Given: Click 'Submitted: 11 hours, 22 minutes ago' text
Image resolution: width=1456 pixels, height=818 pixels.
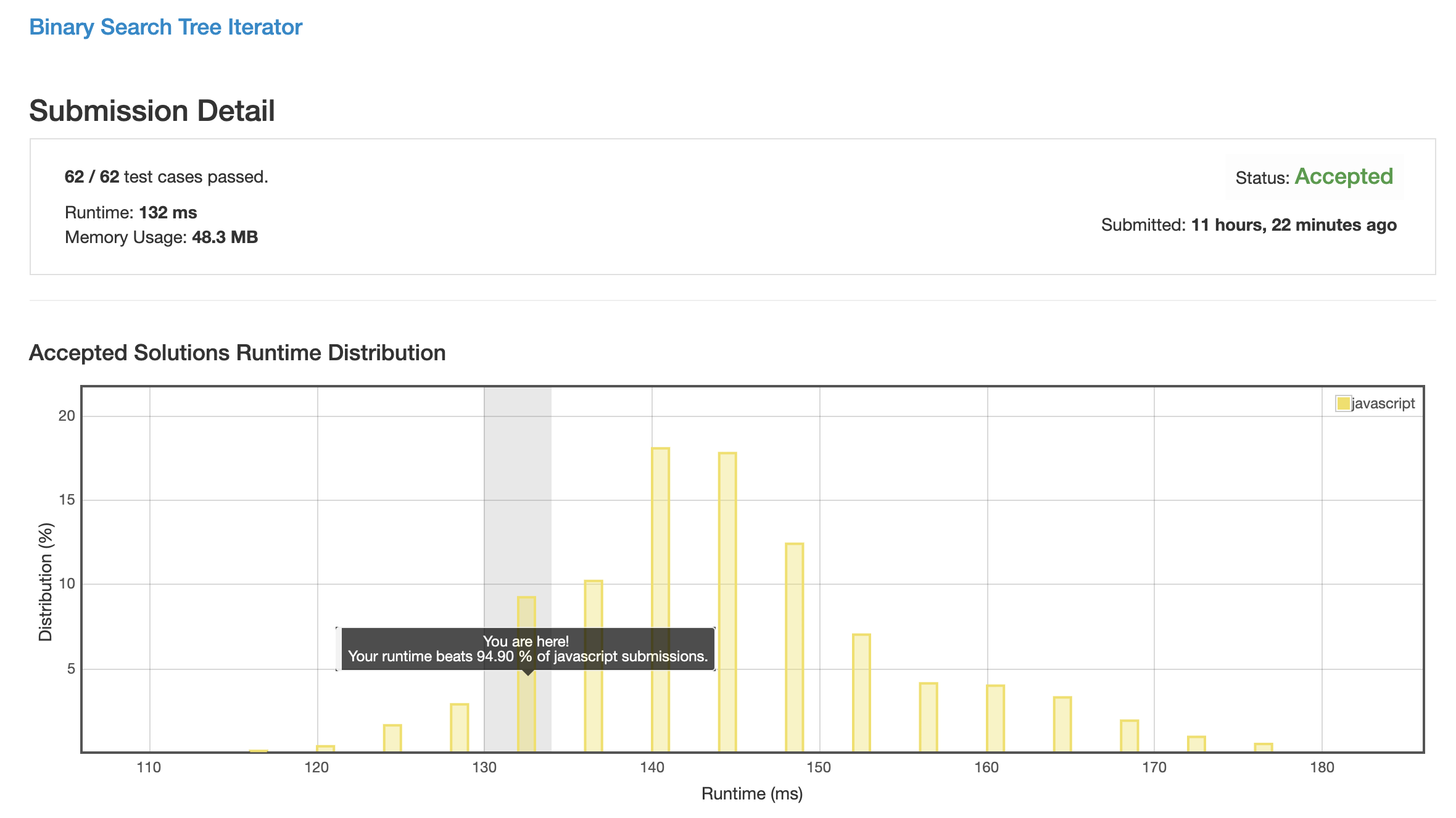Looking at the screenshot, I should click(x=1249, y=225).
